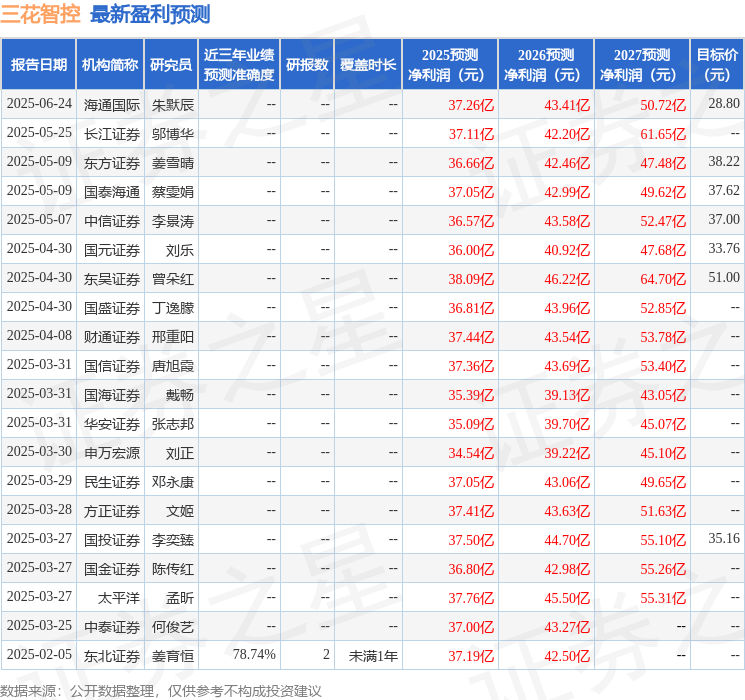Click target price 35.16
745x700 pixels.
coord(724,538)
